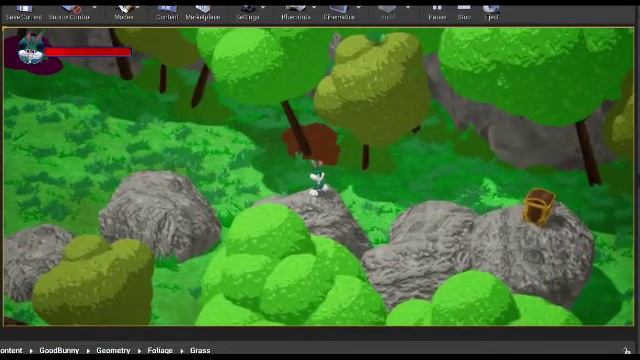Click the Save Current toolbar button
This screenshot has height=360, width=640.
[24, 13]
